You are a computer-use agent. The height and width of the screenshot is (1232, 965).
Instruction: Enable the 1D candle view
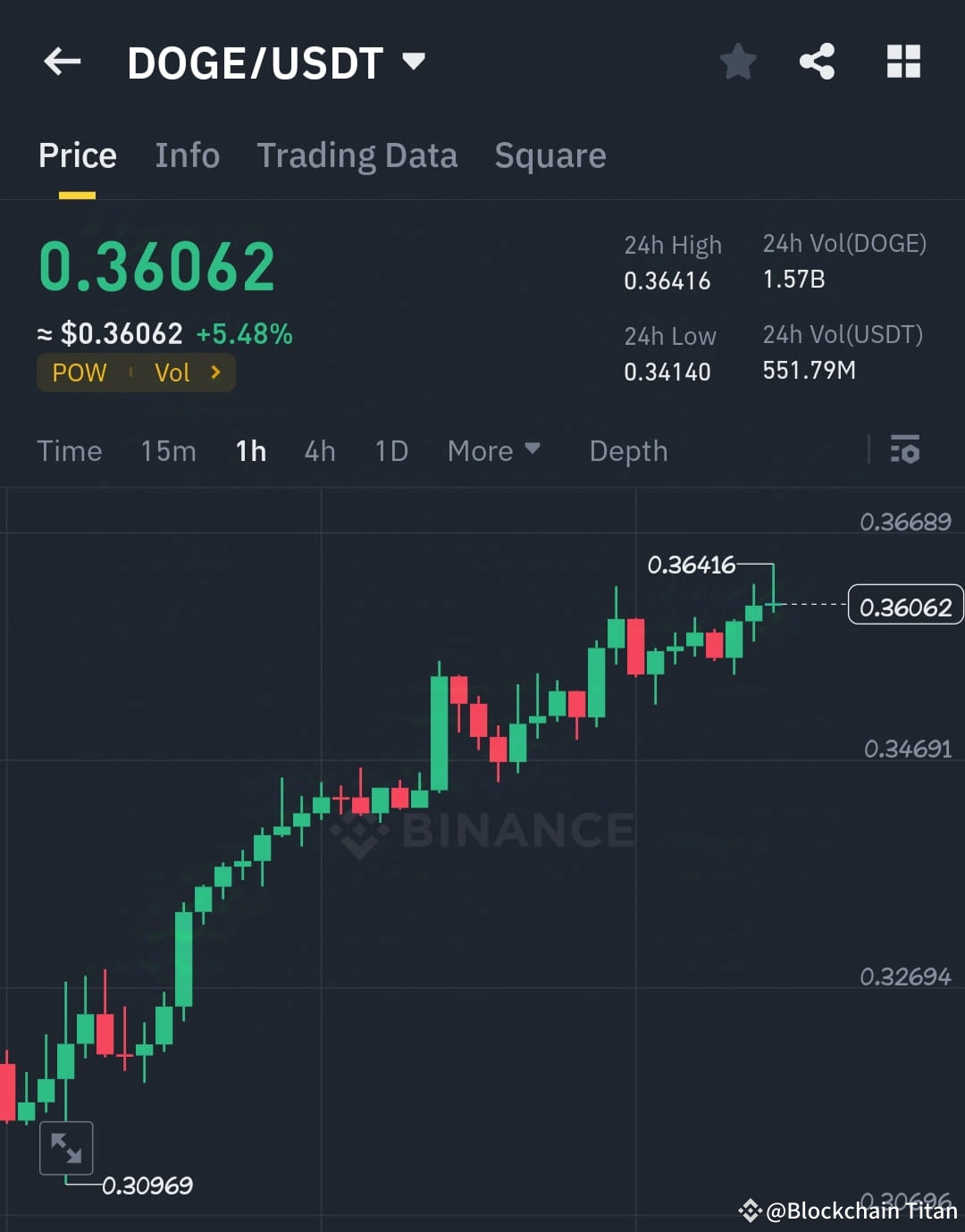point(390,451)
